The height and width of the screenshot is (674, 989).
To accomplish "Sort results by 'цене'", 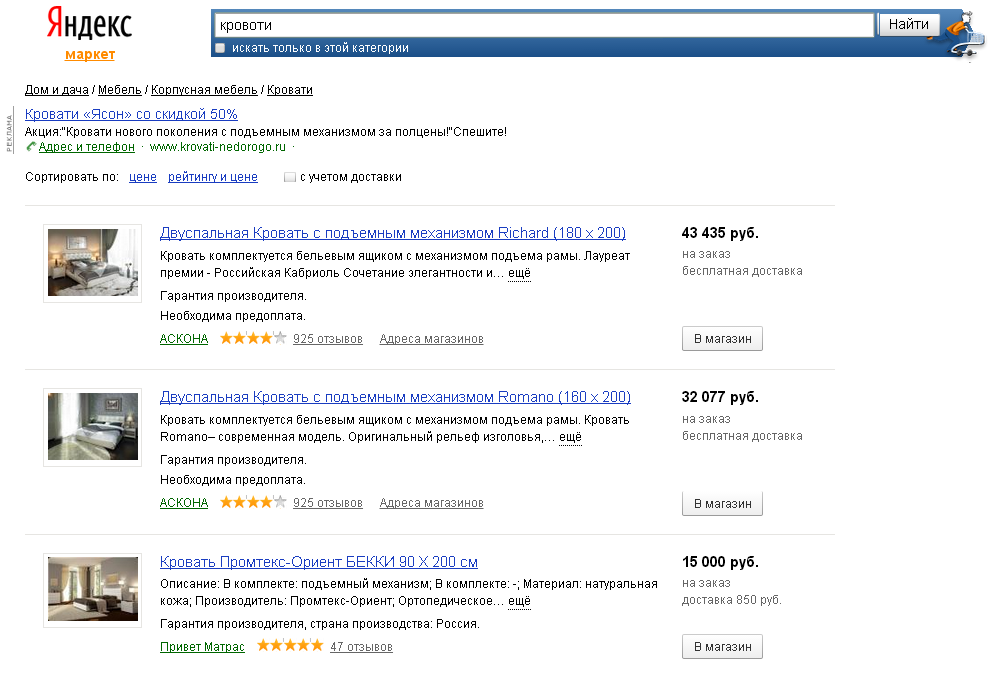I will pos(143,177).
